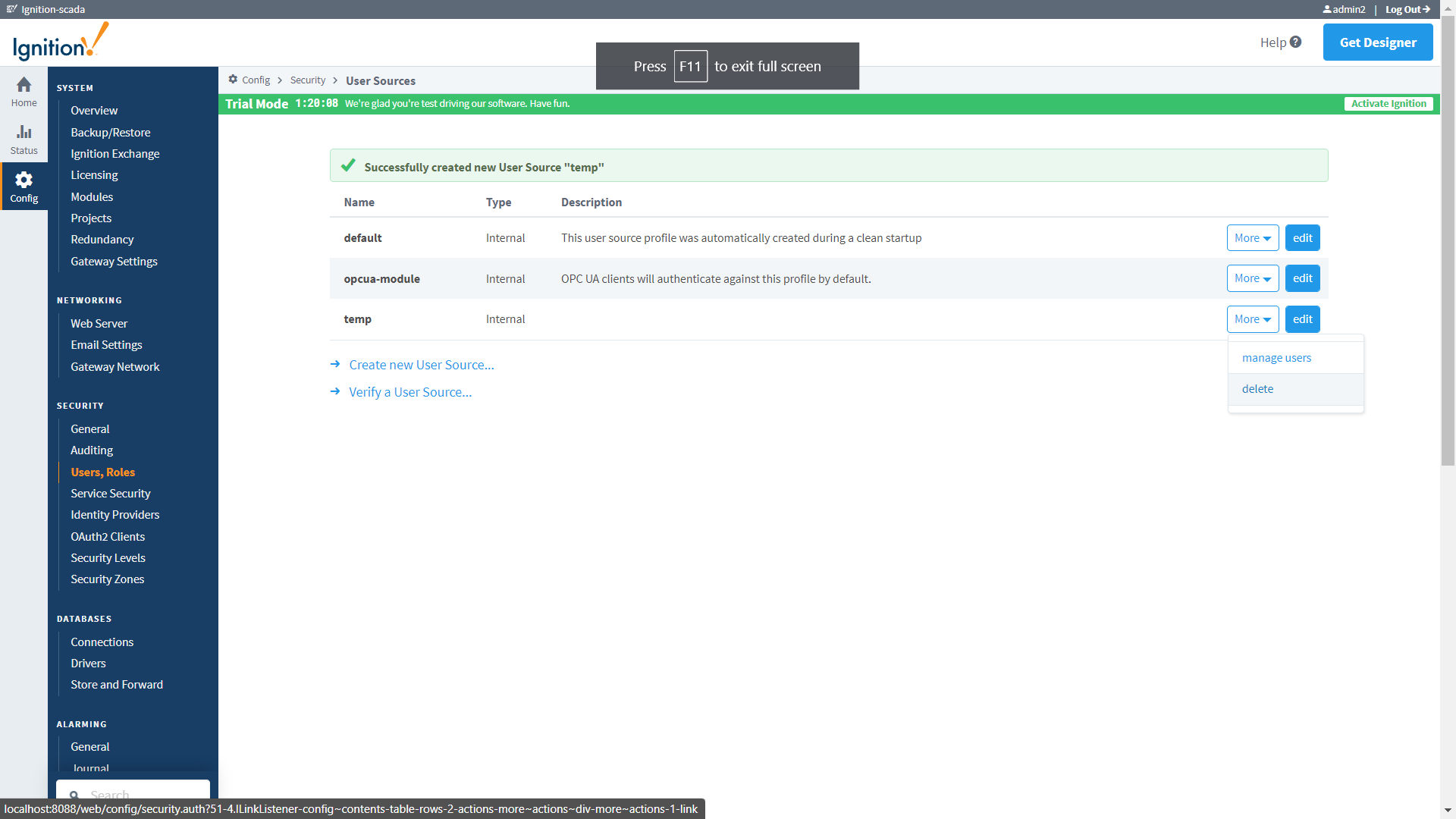Screen dimensions: 1456x819
Task: Click Log Out link
Action: 1407,9
